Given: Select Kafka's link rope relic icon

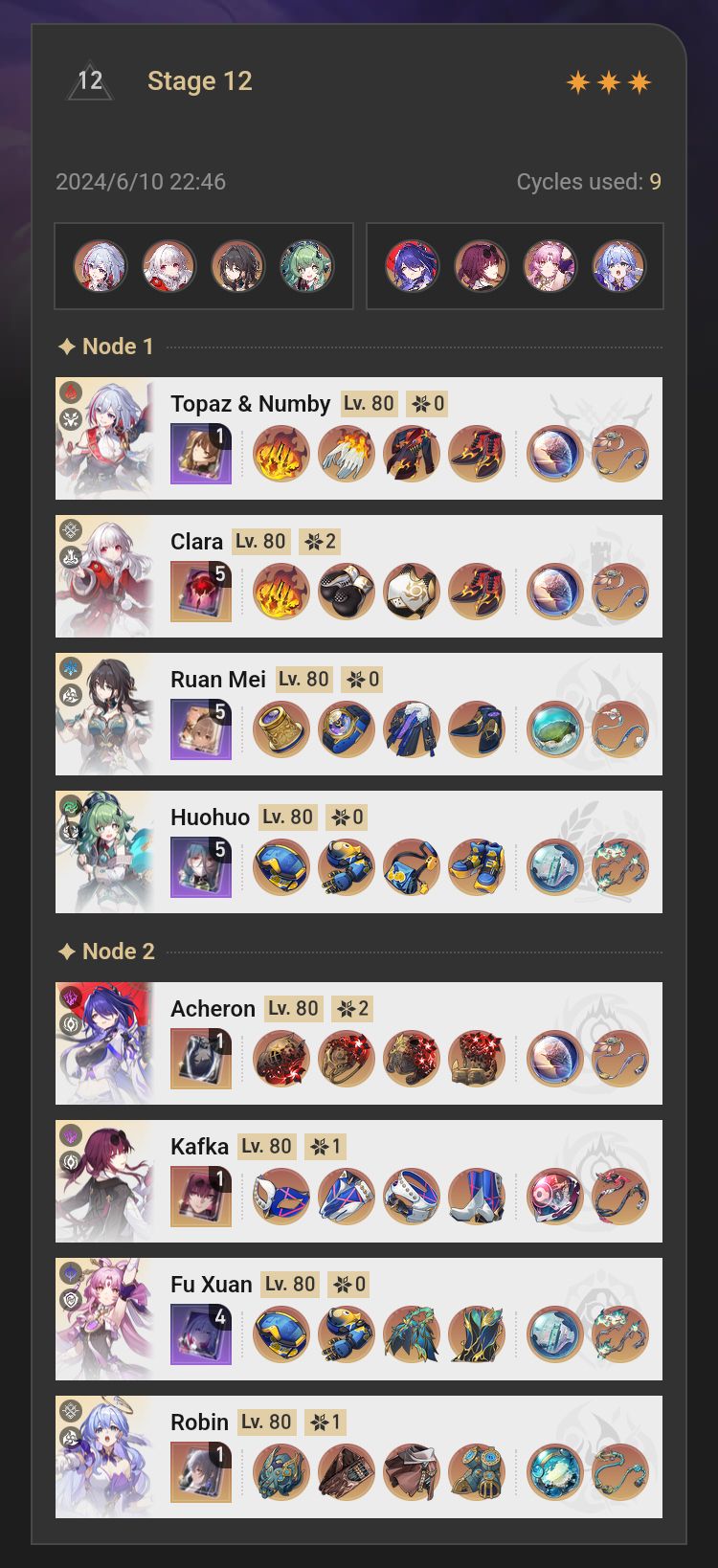Looking at the screenshot, I should (620, 1197).
